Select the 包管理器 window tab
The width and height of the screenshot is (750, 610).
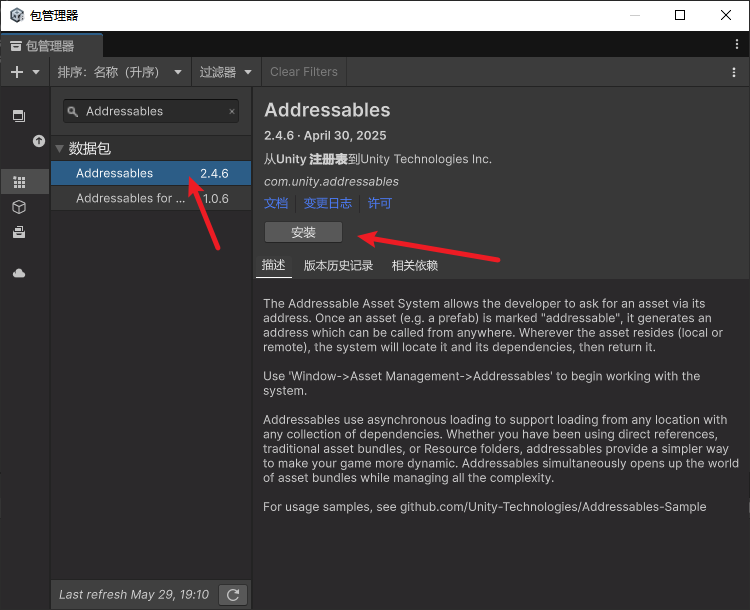tap(51, 46)
